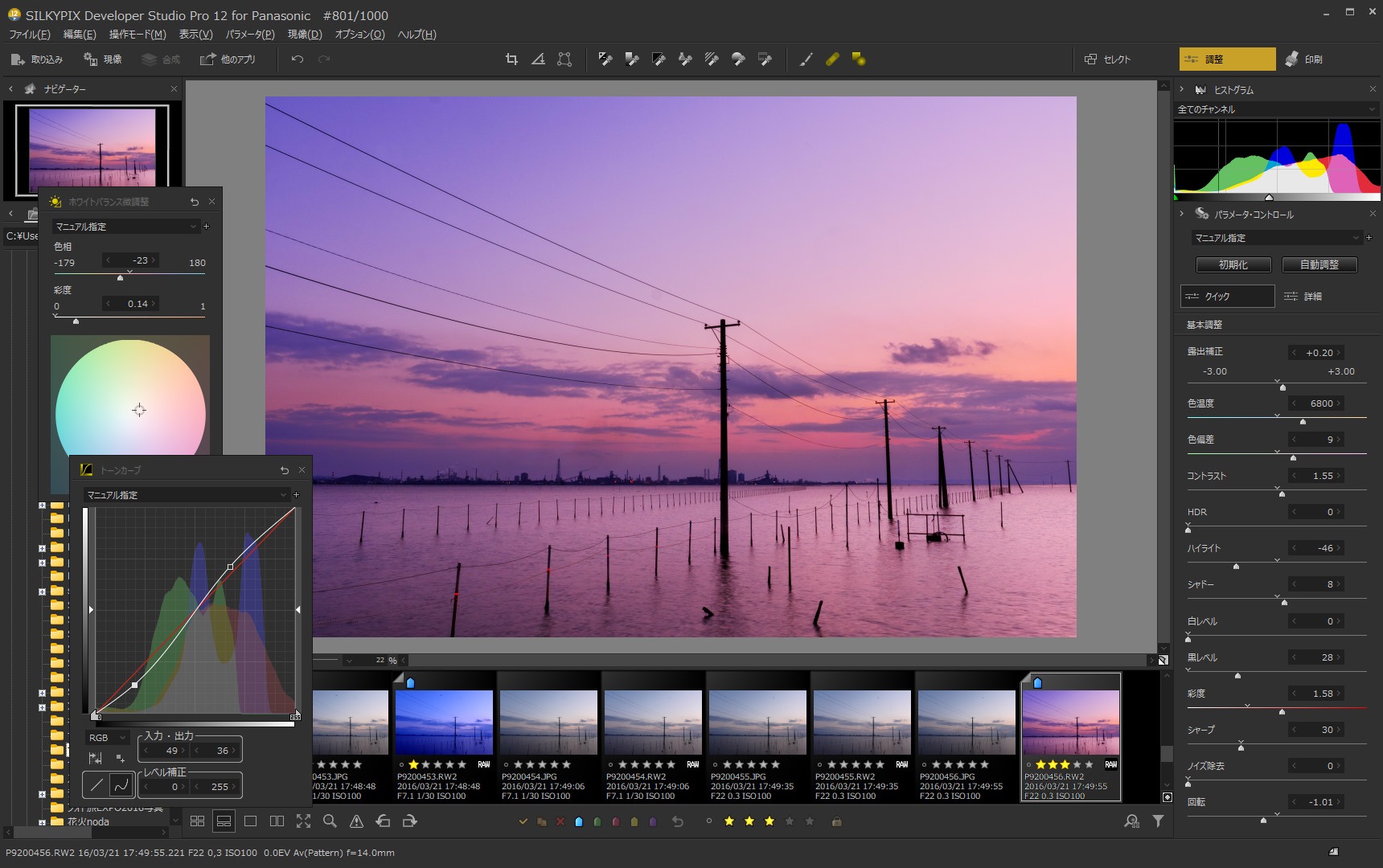Click the magnifier zoom icon
Screen dimensions: 1383x868
point(330,821)
